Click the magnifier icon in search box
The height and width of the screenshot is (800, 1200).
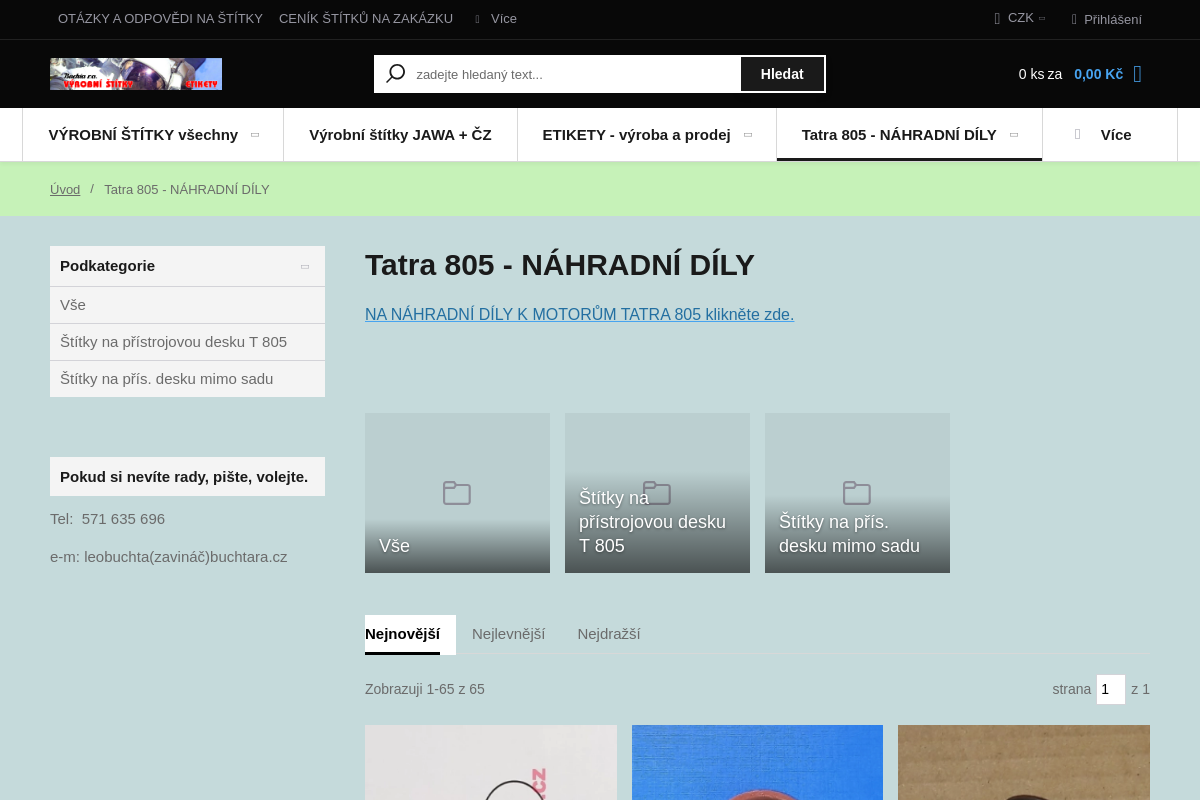(x=396, y=74)
